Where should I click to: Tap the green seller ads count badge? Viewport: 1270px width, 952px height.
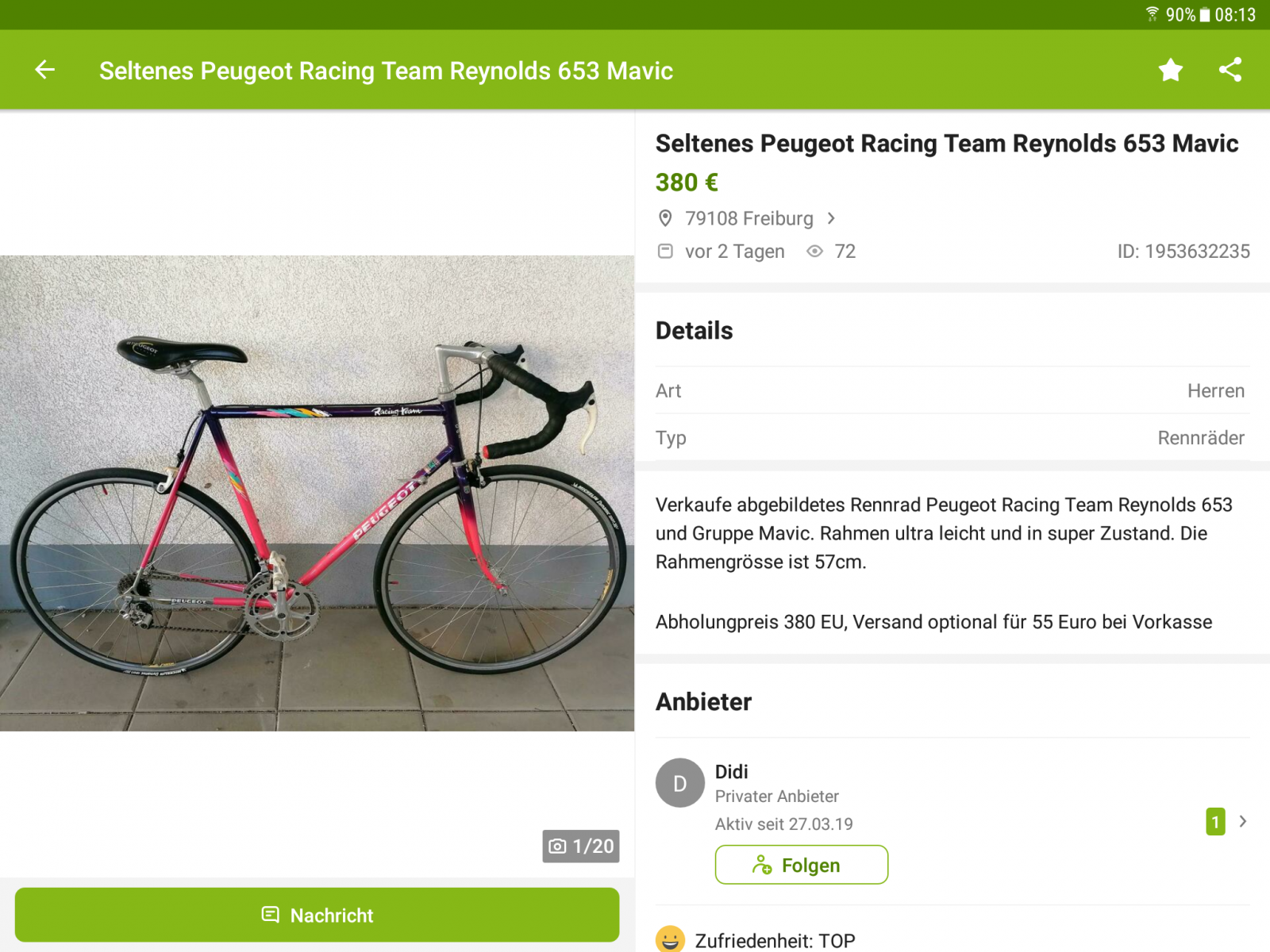click(1214, 822)
